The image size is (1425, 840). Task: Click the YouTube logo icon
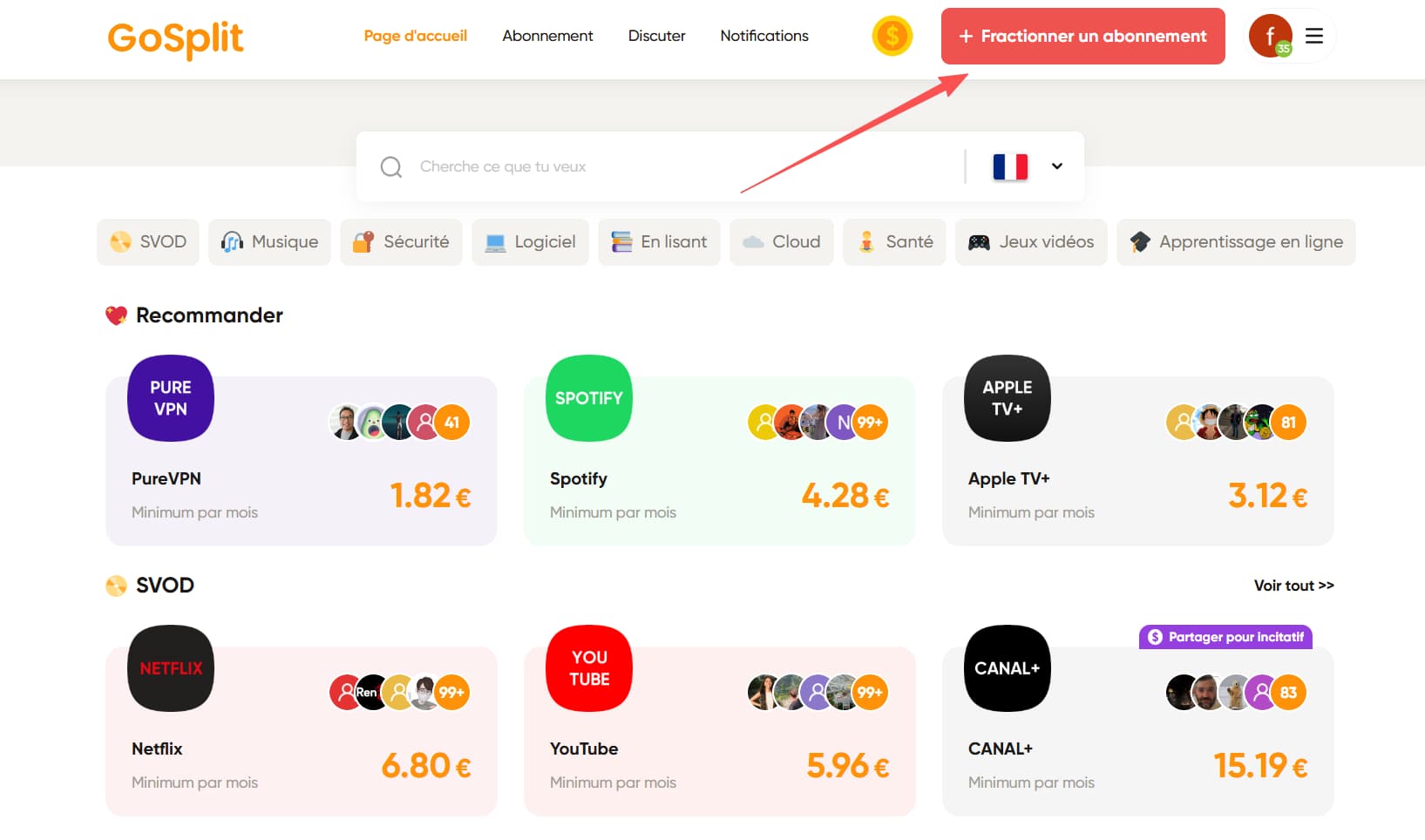(x=589, y=668)
